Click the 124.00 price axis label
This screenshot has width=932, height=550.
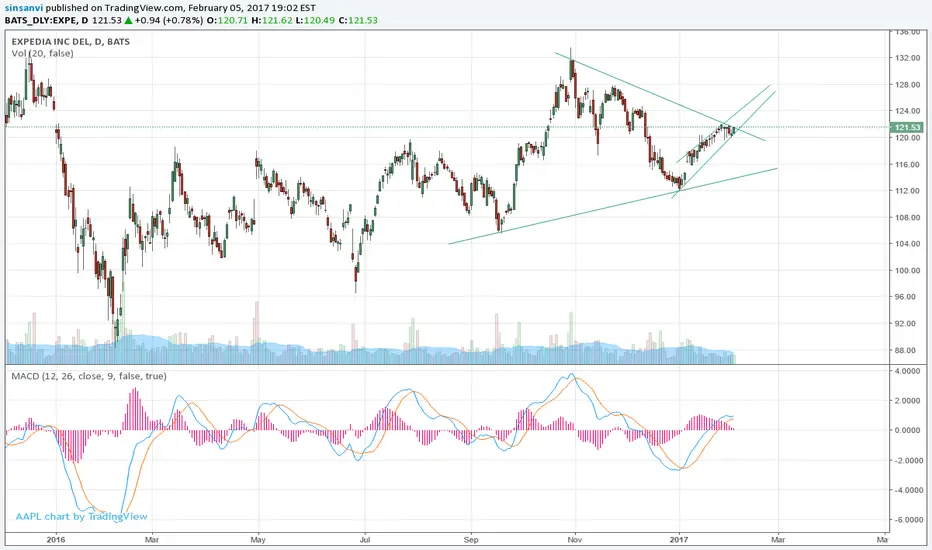(907, 111)
